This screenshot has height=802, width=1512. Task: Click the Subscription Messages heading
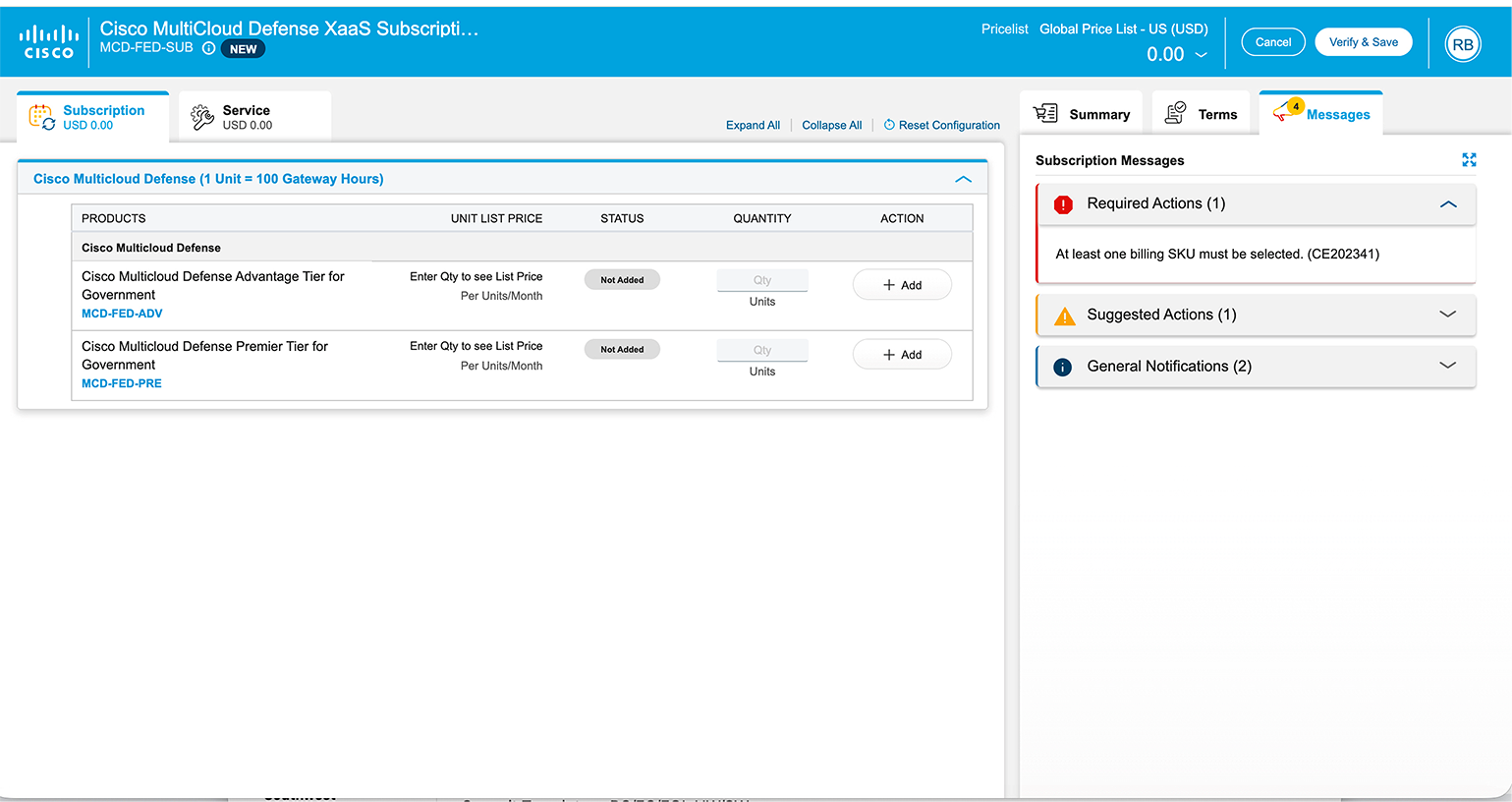tap(1110, 160)
